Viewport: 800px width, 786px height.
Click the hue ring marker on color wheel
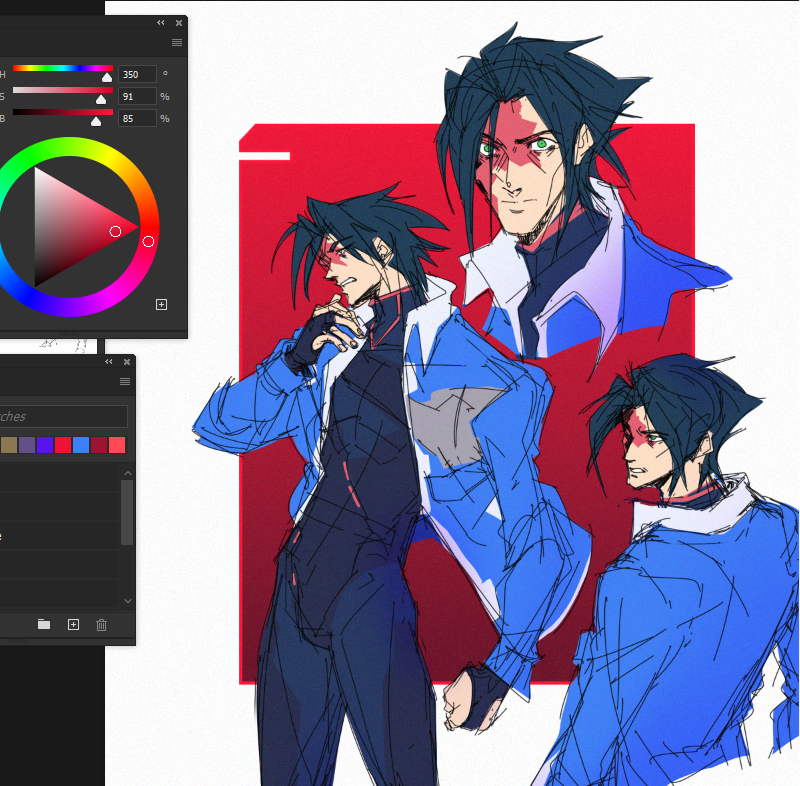(x=148, y=241)
